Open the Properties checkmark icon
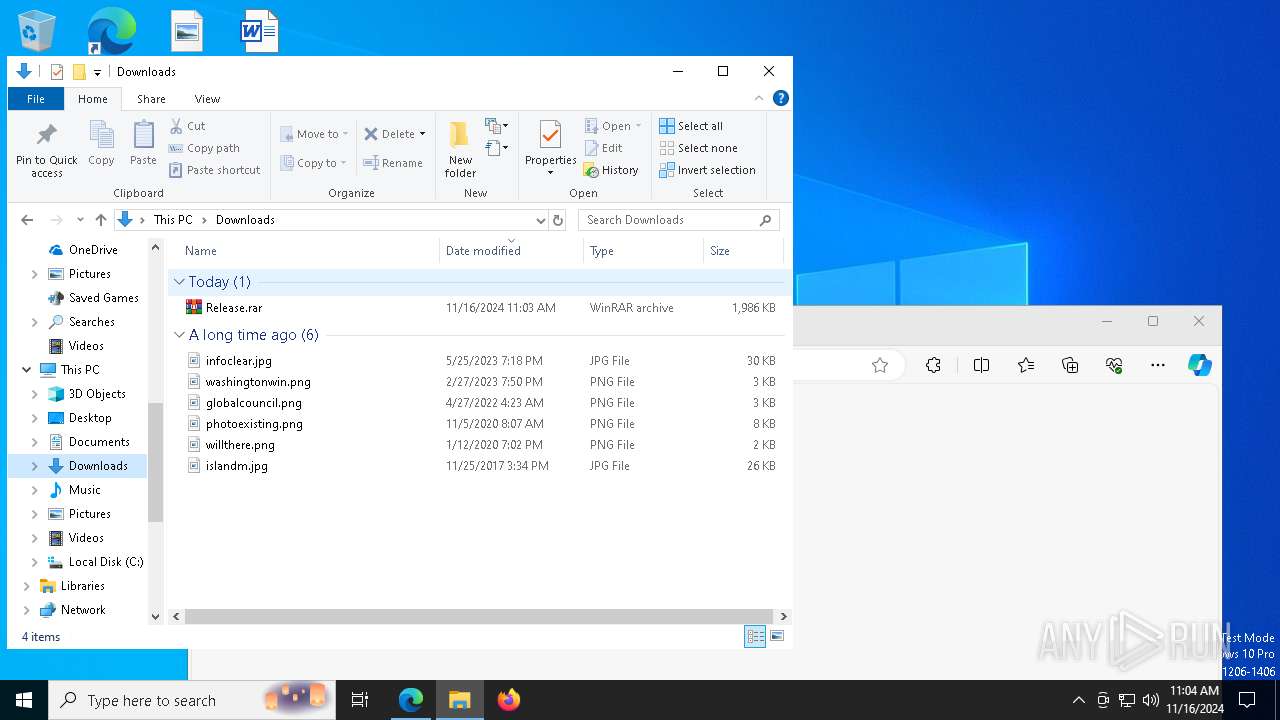This screenshot has height=720, width=1280. coord(550,135)
